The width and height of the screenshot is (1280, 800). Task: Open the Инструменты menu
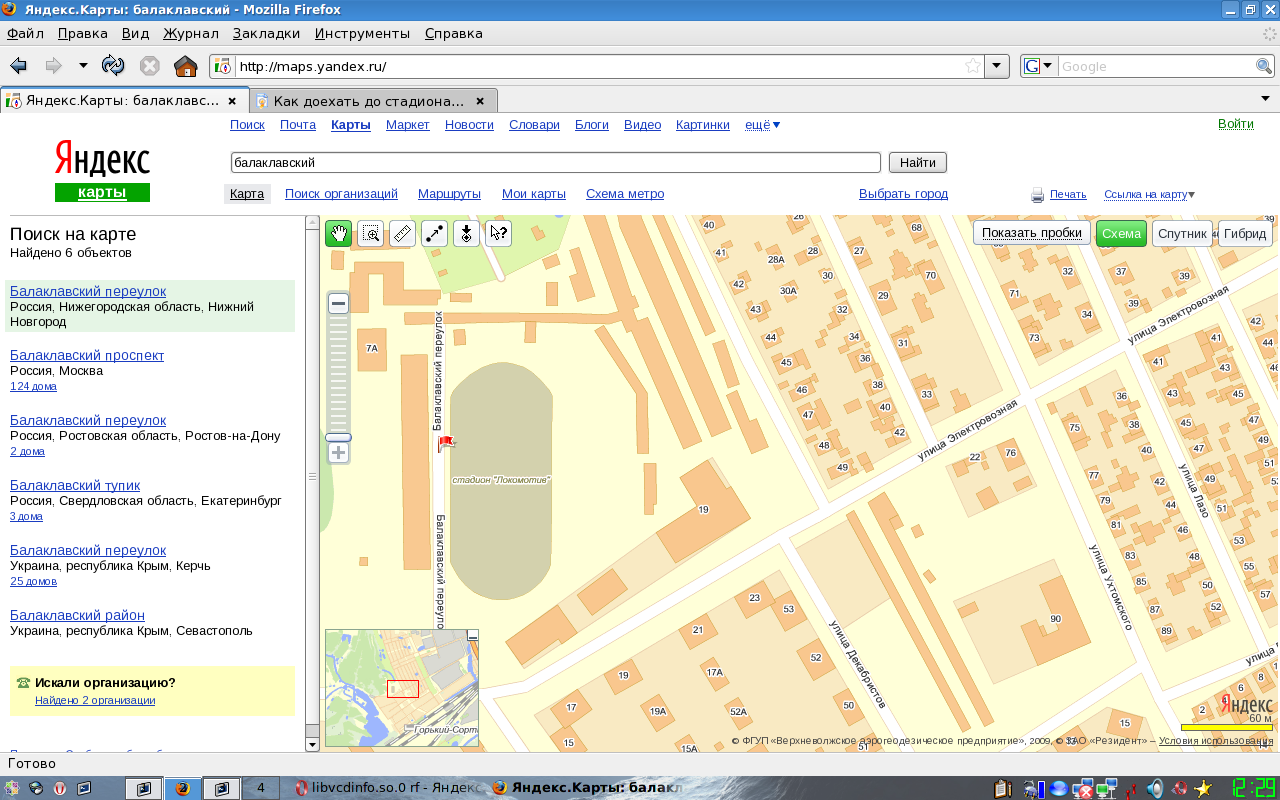[362, 33]
